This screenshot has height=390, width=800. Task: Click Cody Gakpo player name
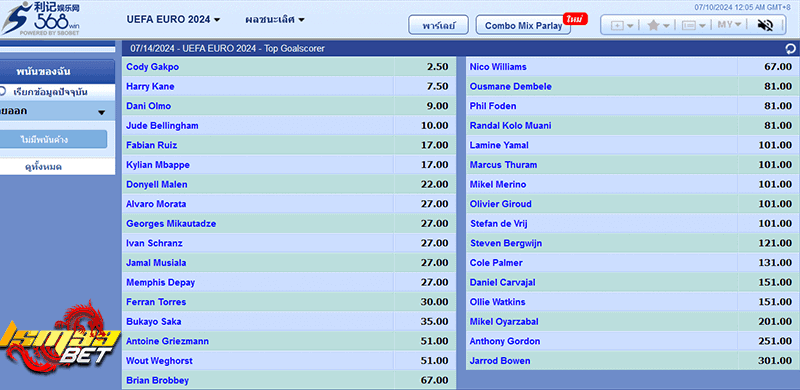point(153,67)
